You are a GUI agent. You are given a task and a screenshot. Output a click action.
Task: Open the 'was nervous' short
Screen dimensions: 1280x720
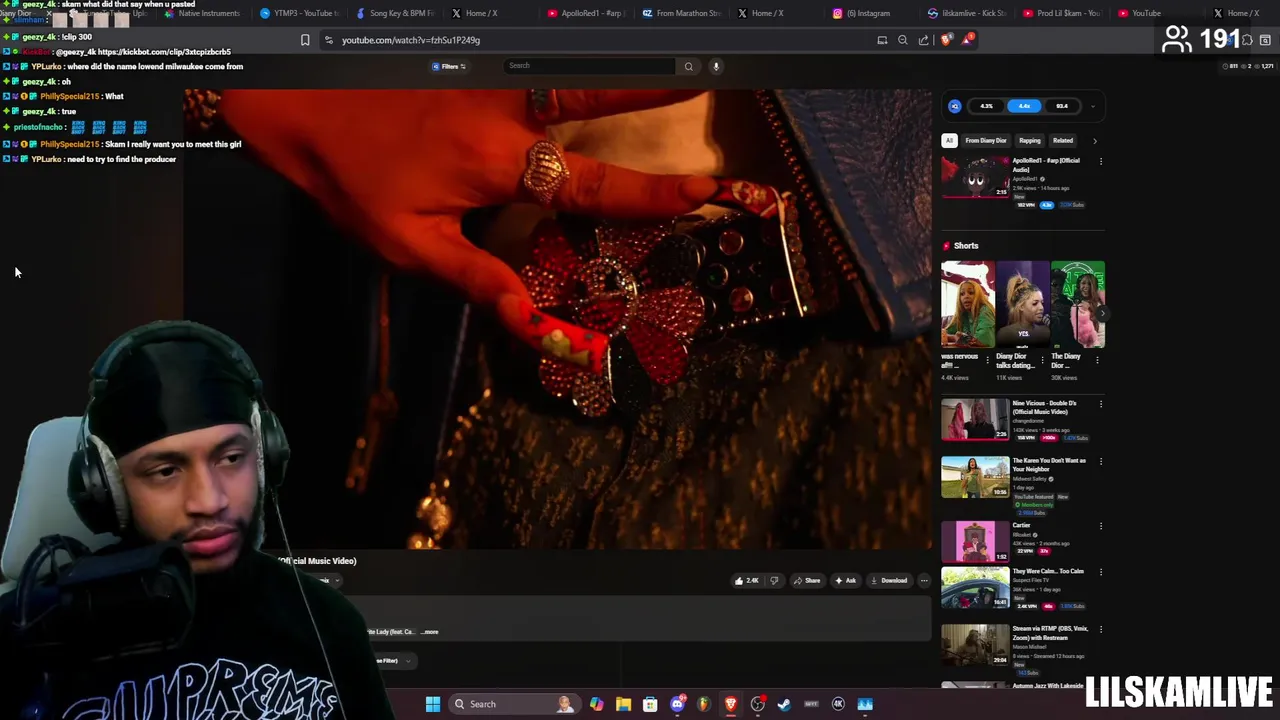click(967, 304)
